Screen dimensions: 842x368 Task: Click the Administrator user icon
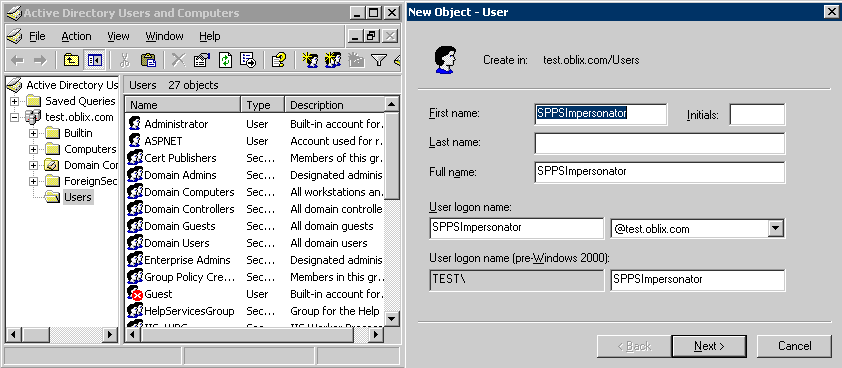coord(134,124)
